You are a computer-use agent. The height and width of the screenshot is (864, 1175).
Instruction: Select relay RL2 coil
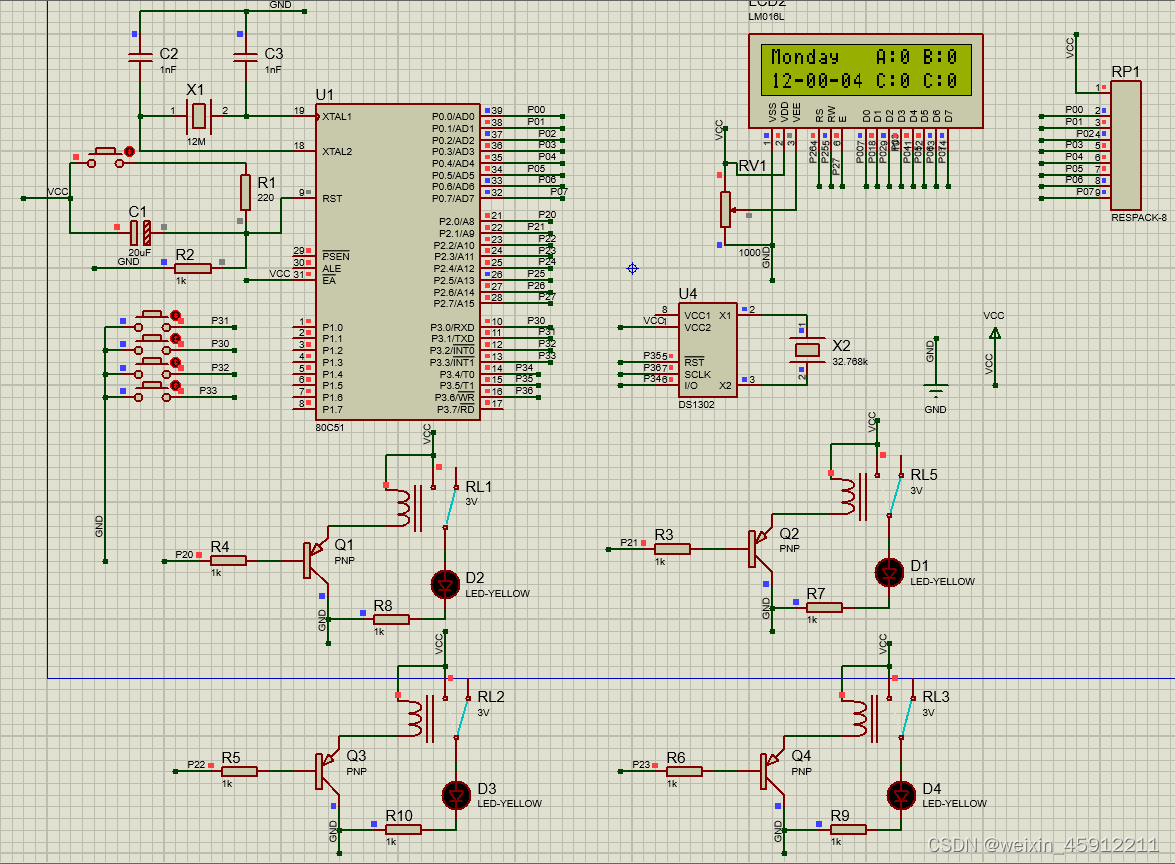[415, 718]
